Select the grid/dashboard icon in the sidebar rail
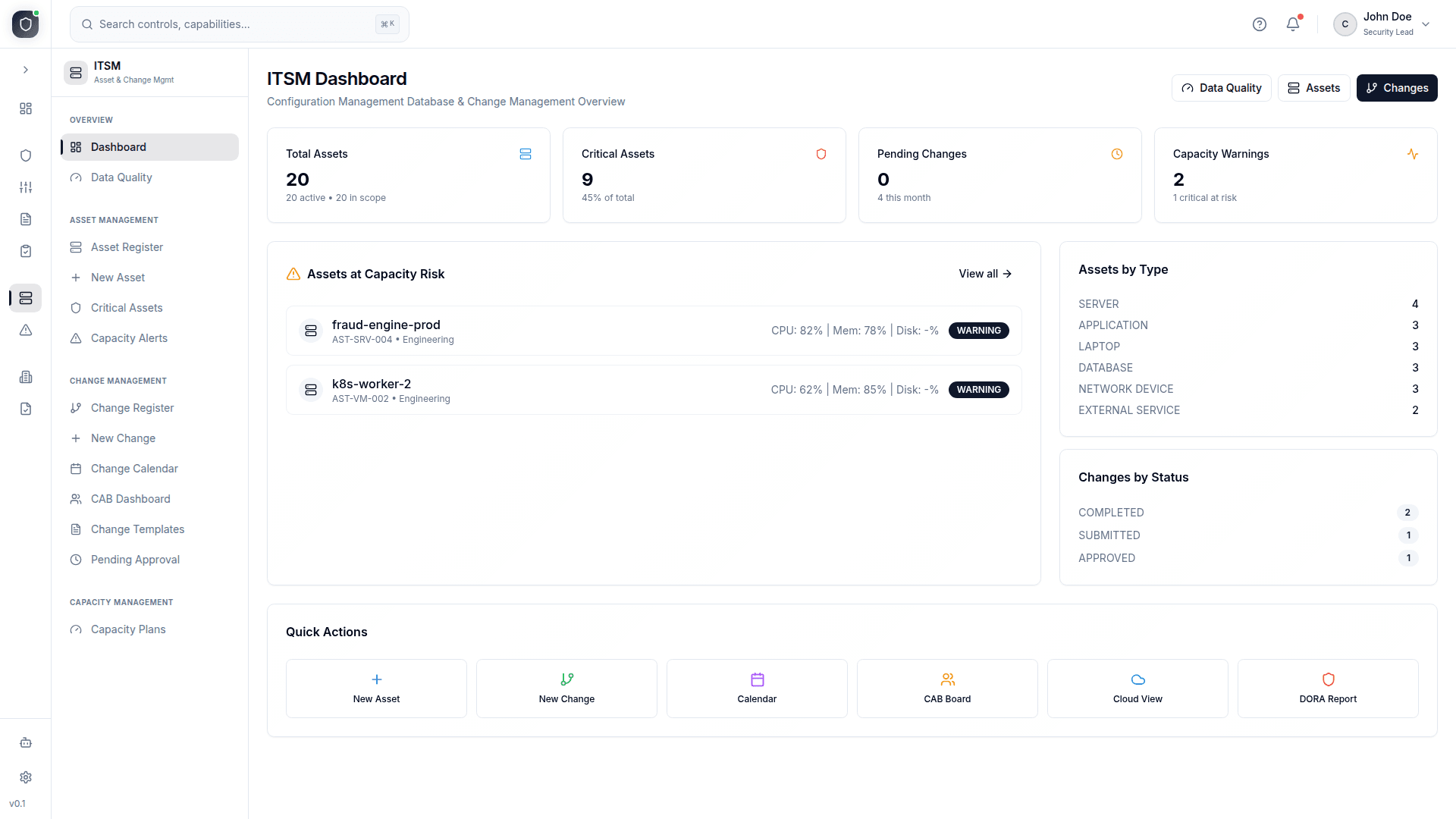Viewport: 1456px width, 819px height. tap(25, 108)
